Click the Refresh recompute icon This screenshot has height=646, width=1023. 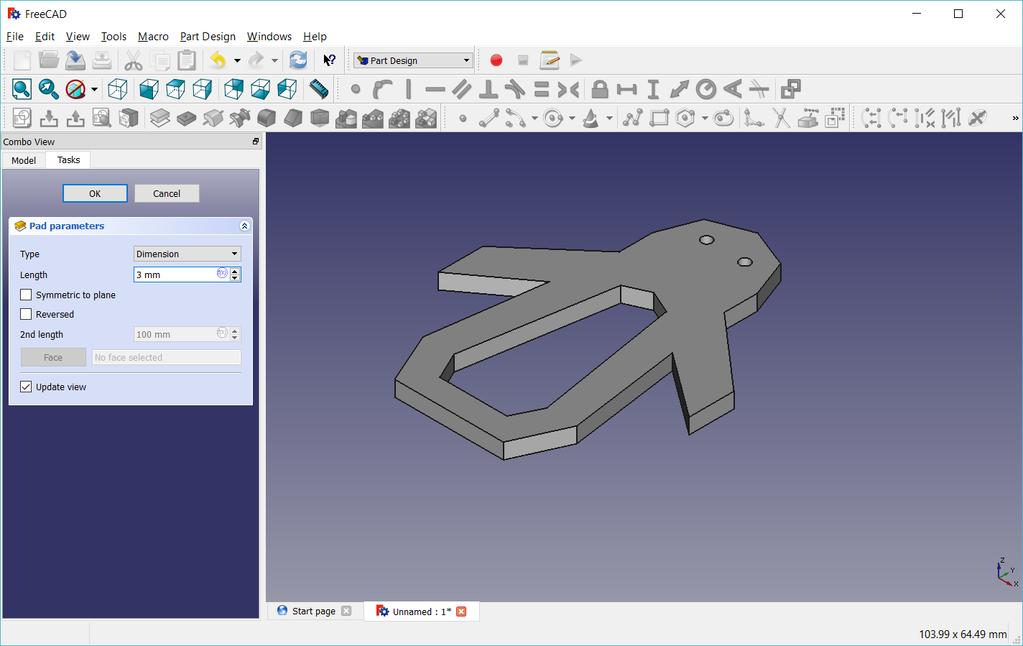point(298,60)
